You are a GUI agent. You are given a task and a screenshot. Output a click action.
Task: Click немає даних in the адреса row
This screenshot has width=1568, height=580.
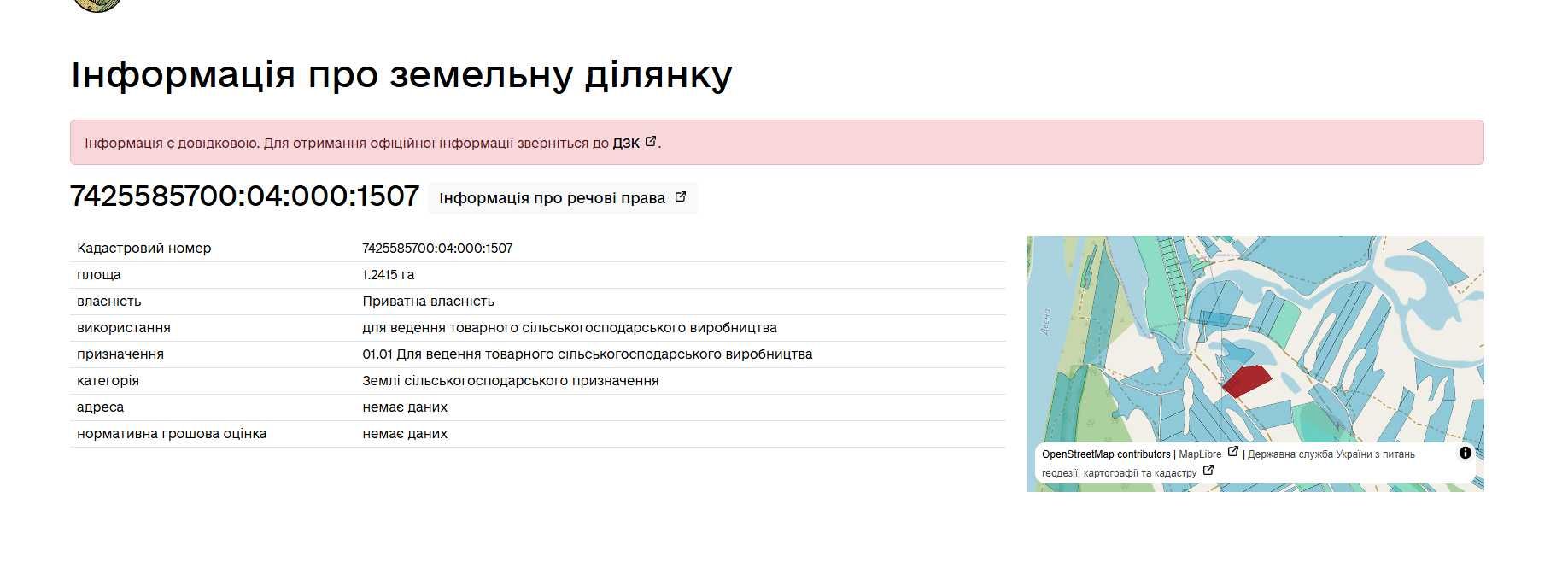[405, 407]
